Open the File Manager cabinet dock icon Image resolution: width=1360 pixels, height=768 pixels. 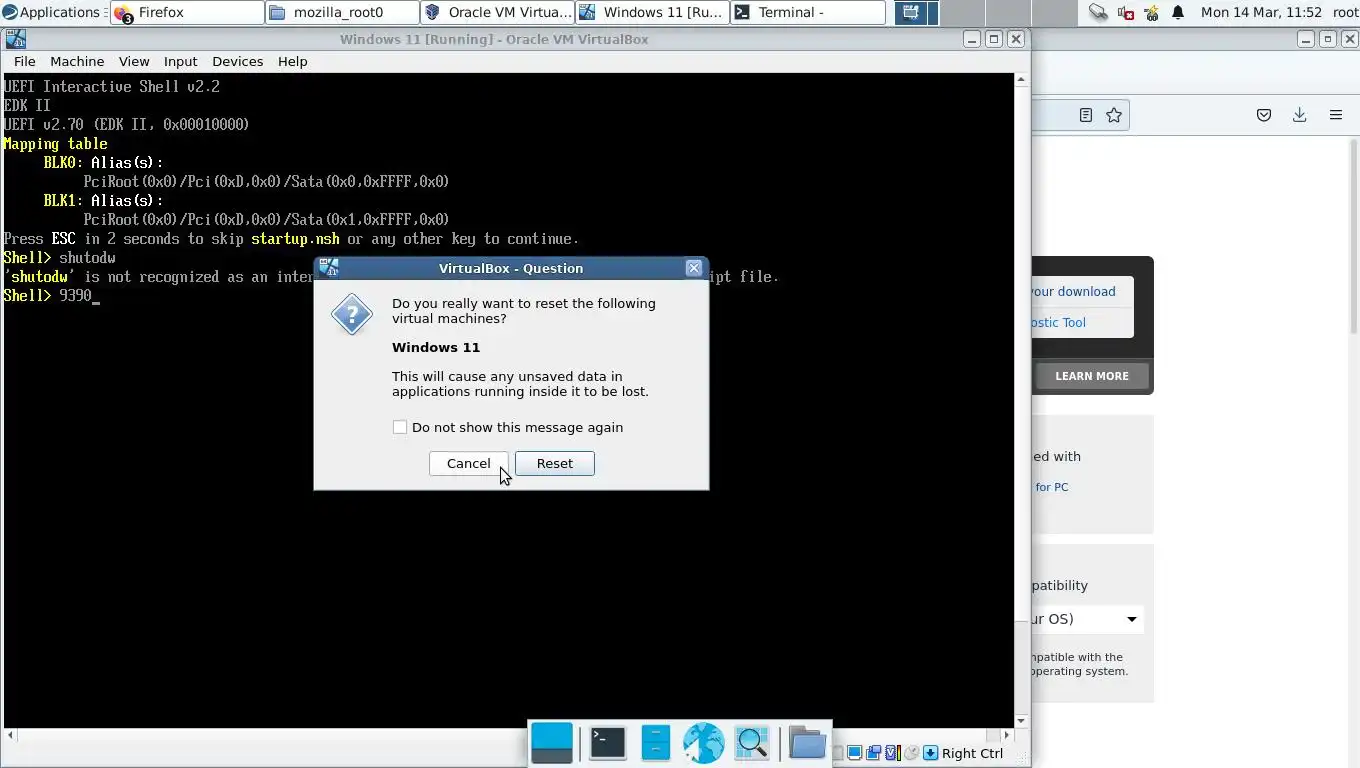tap(655, 743)
